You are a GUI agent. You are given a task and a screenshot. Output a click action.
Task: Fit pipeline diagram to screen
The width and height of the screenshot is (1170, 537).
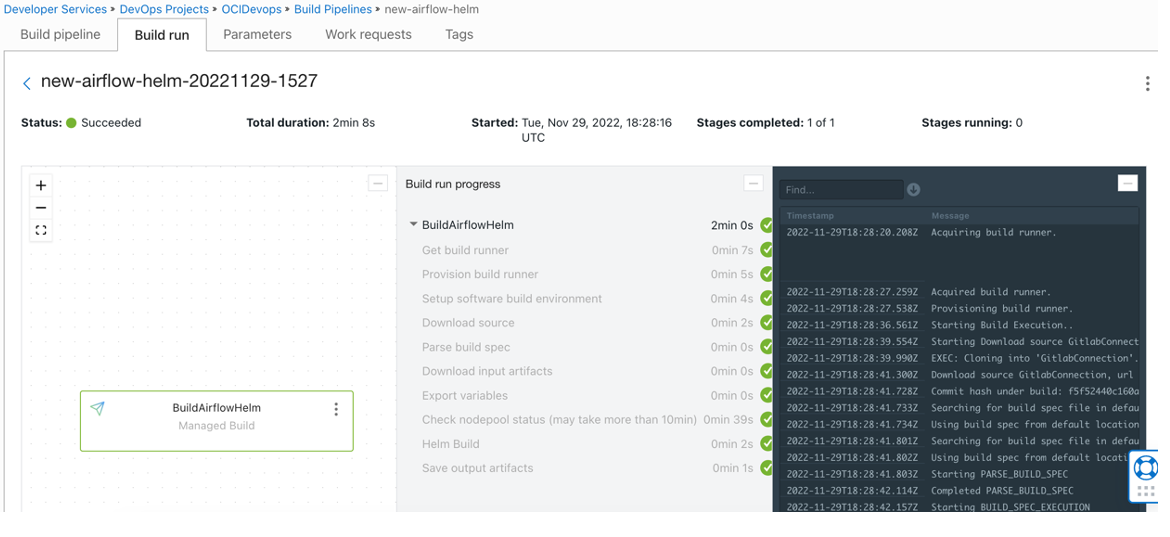pyautogui.click(x=41, y=230)
